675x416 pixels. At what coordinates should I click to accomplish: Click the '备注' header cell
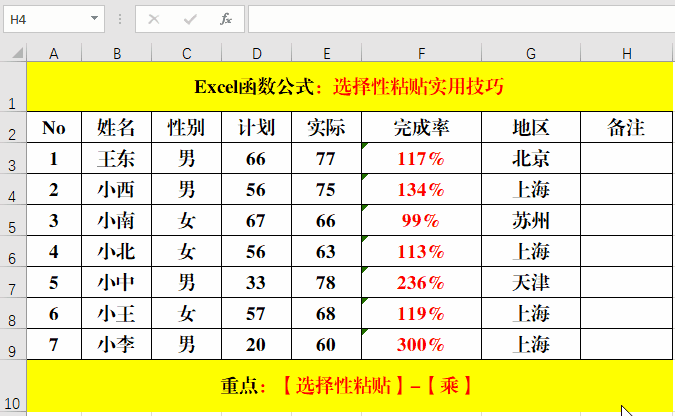[x=626, y=127]
